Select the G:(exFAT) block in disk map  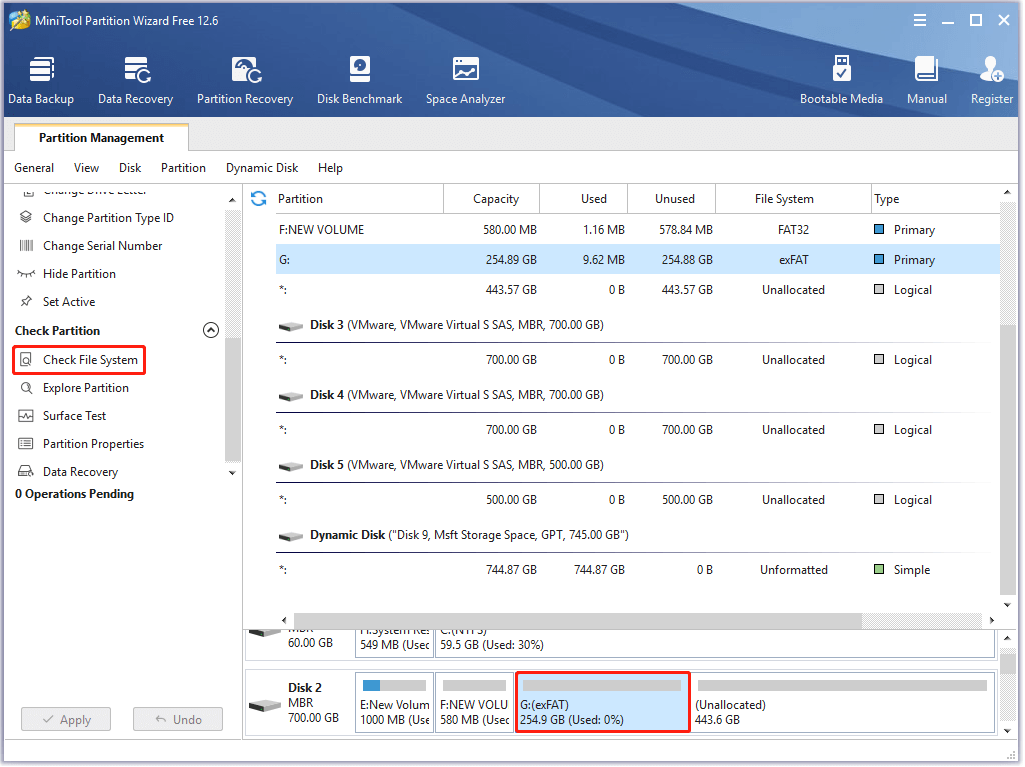pyautogui.click(x=602, y=704)
